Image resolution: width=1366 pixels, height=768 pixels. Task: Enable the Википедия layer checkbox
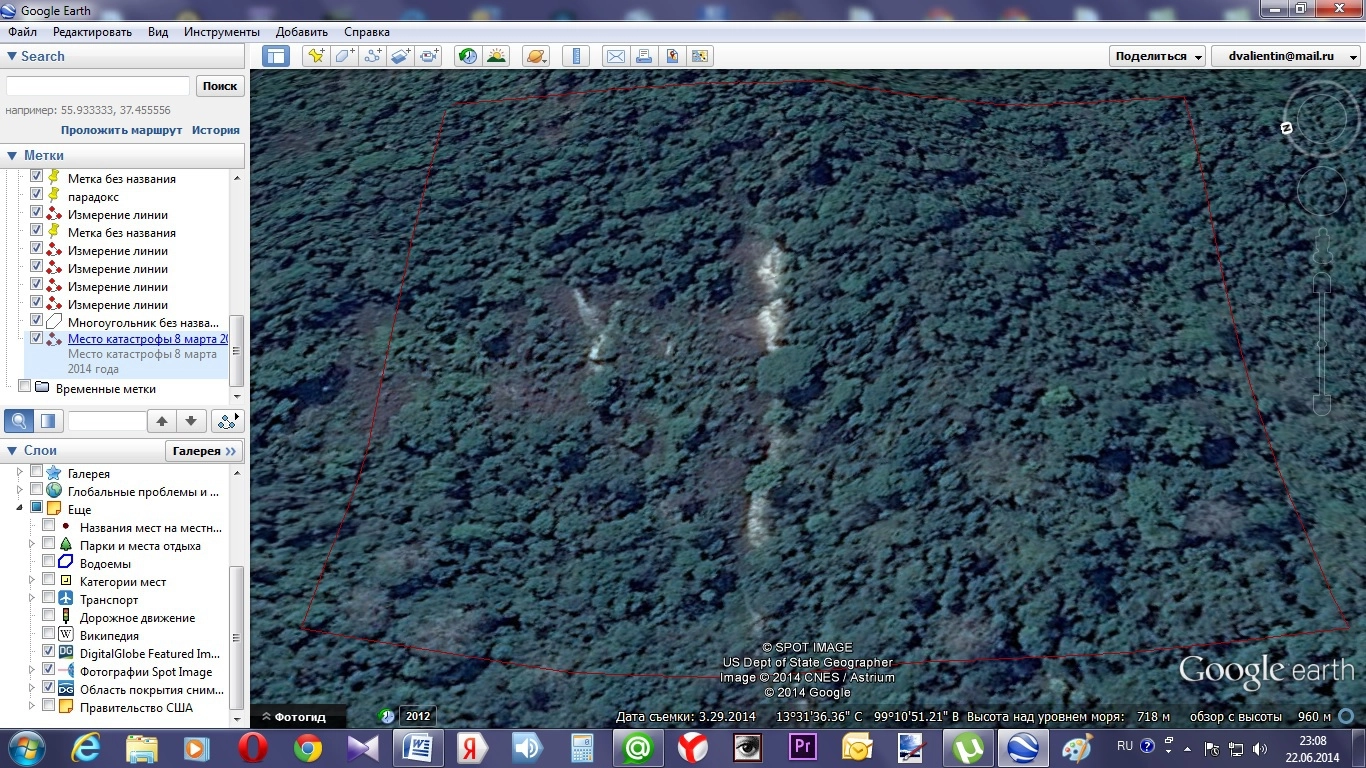coord(48,634)
